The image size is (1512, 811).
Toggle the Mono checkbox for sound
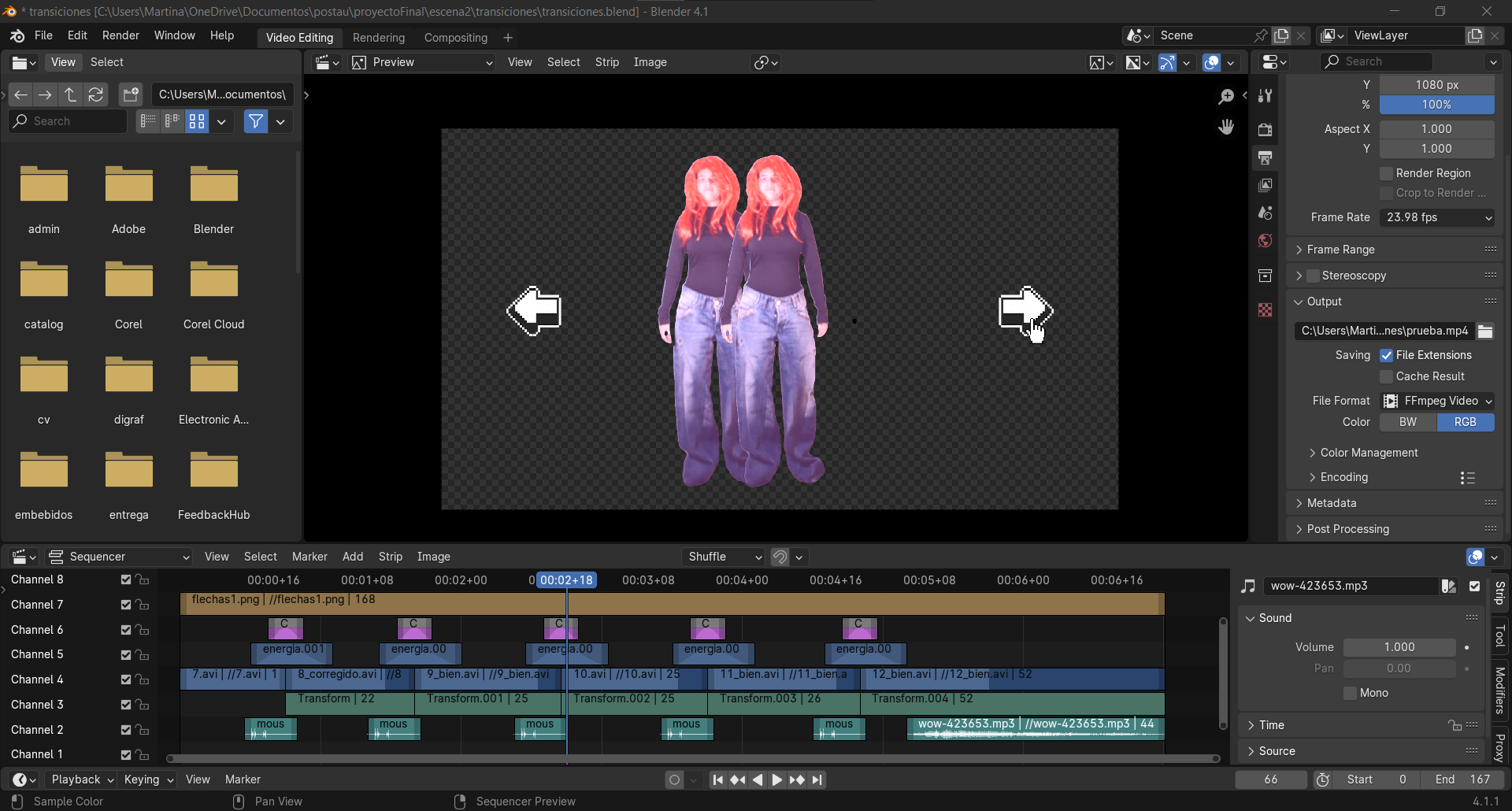(1351, 694)
